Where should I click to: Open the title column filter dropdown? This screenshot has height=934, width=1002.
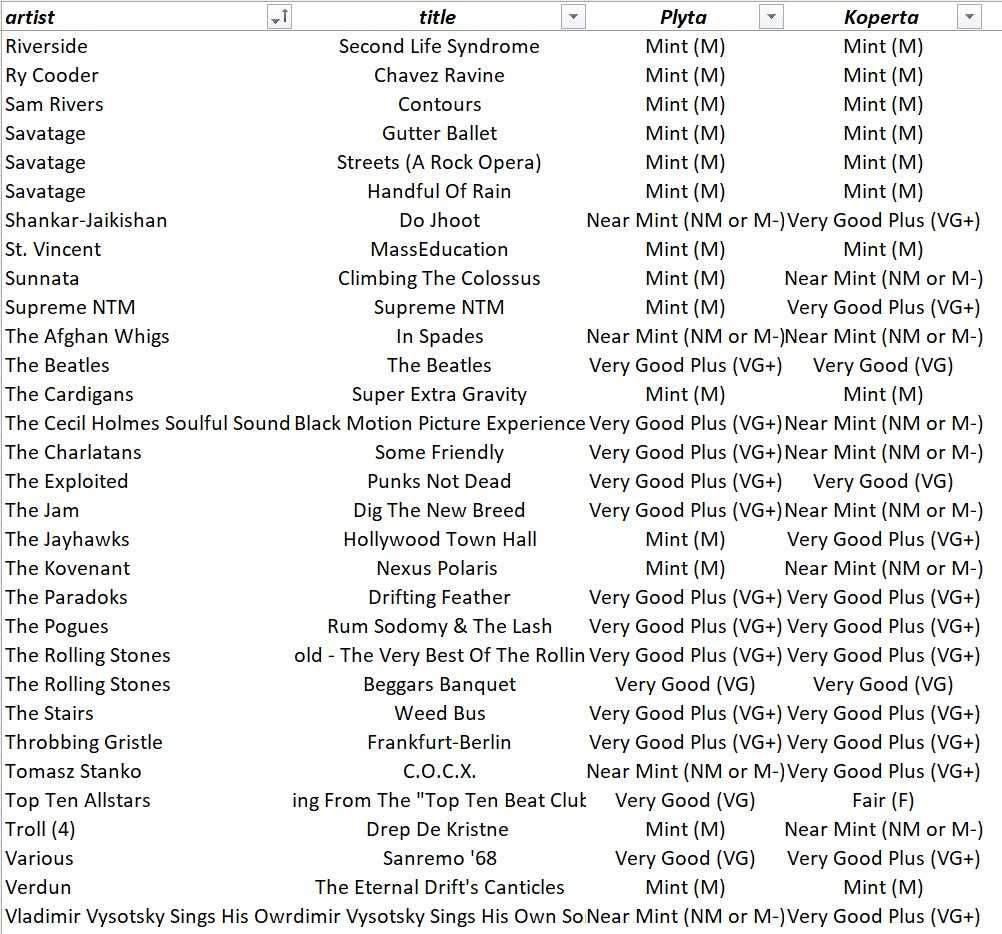pos(573,17)
